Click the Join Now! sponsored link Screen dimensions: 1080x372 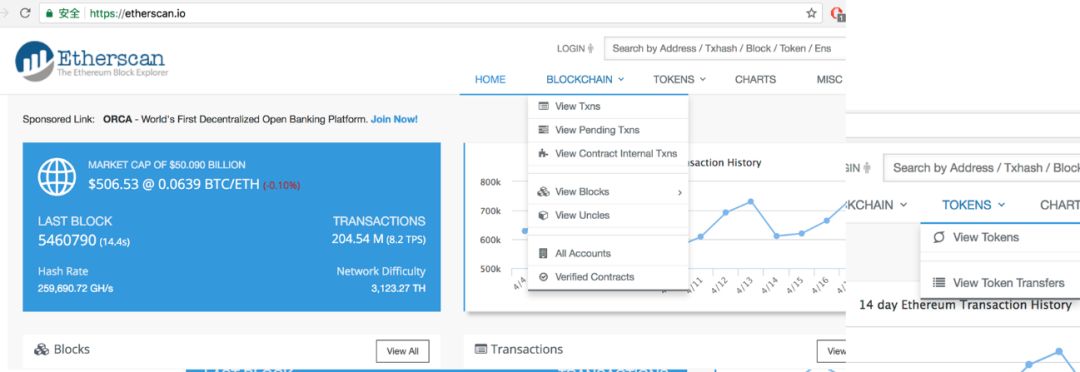point(394,119)
